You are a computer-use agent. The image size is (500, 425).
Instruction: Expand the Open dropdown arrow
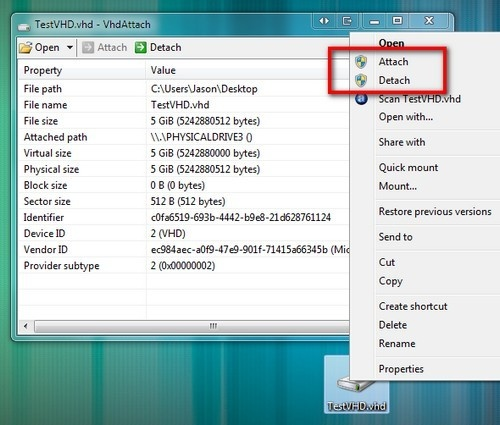[70, 47]
